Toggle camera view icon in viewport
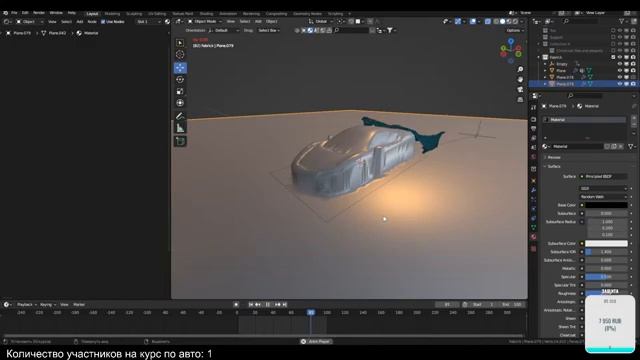The height and width of the screenshot is (360, 640). click(x=520, y=89)
